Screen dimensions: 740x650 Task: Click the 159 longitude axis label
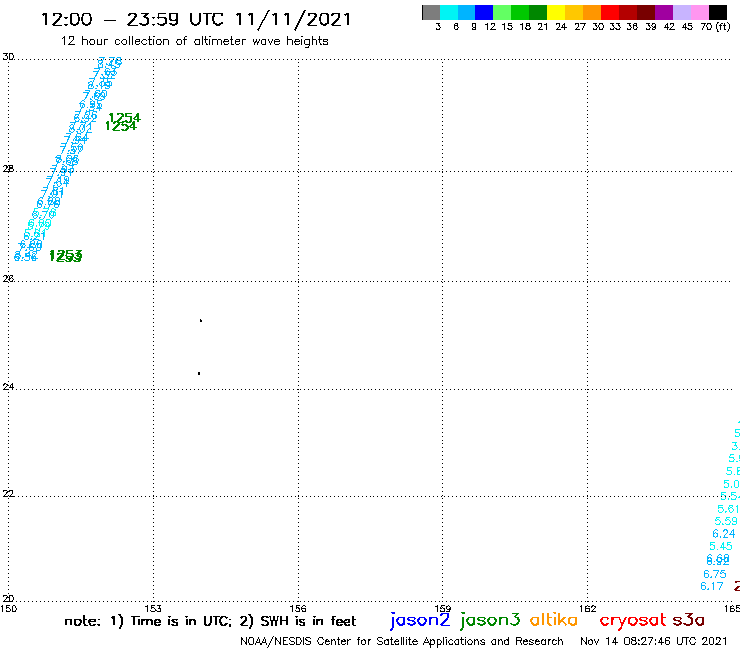click(x=443, y=608)
